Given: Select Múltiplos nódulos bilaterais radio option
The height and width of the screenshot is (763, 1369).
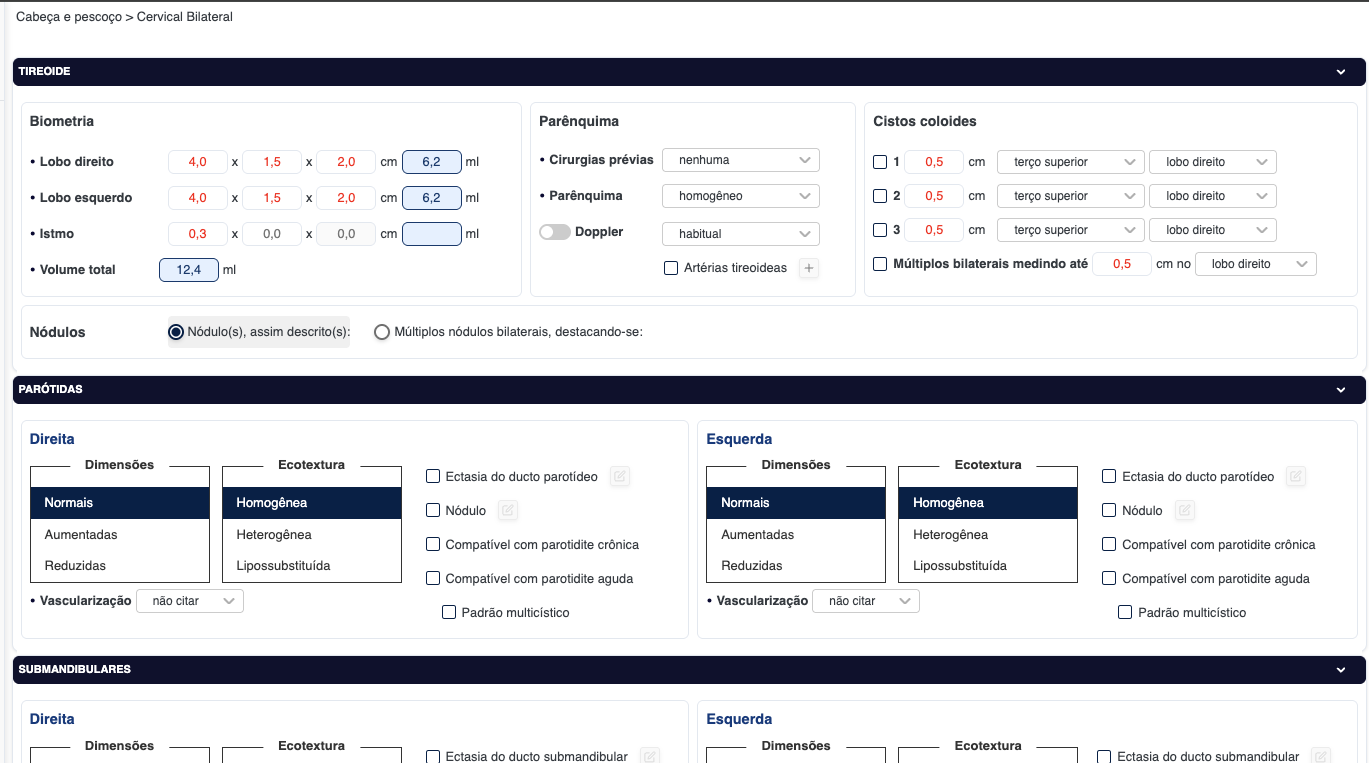Looking at the screenshot, I should [382, 332].
